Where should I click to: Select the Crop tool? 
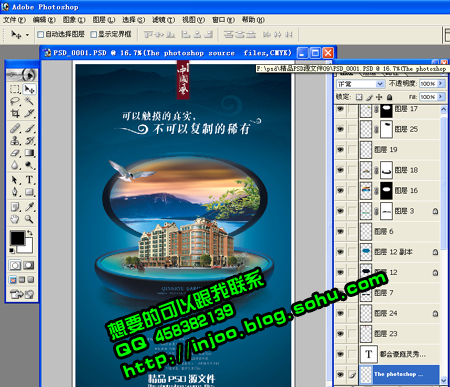click(x=15, y=114)
